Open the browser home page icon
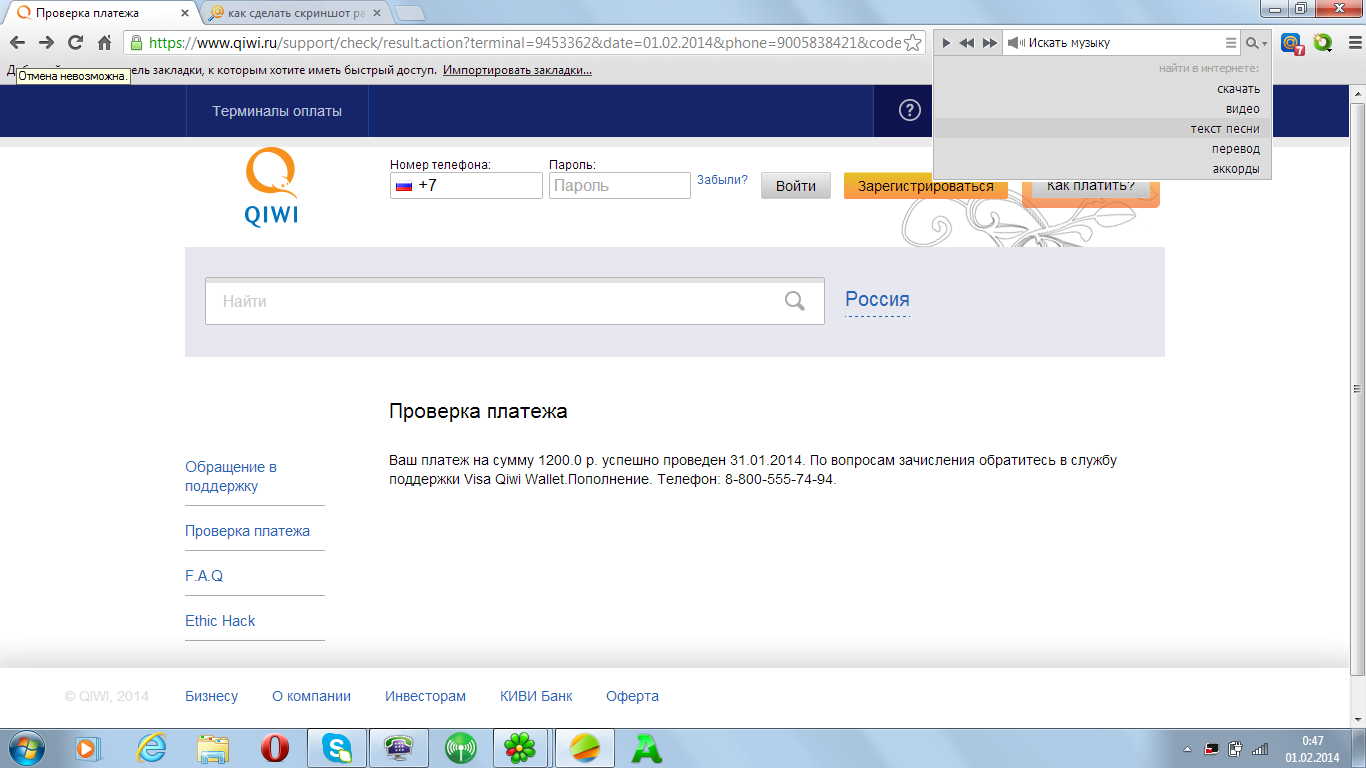This screenshot has height=768, width=1366. [104, 43]
